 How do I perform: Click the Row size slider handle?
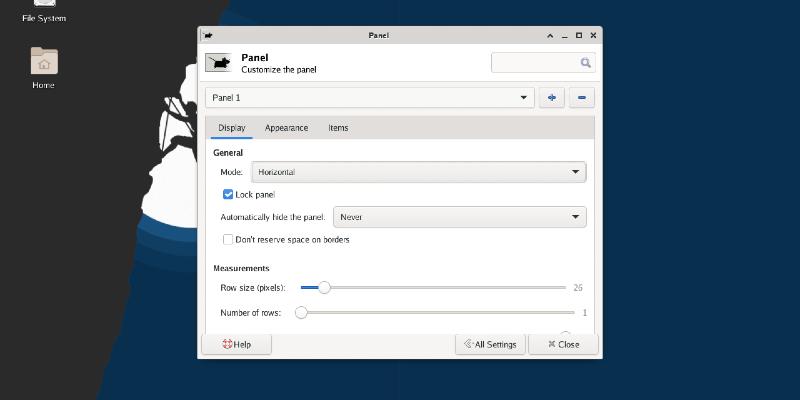click(x=323, y=287)
